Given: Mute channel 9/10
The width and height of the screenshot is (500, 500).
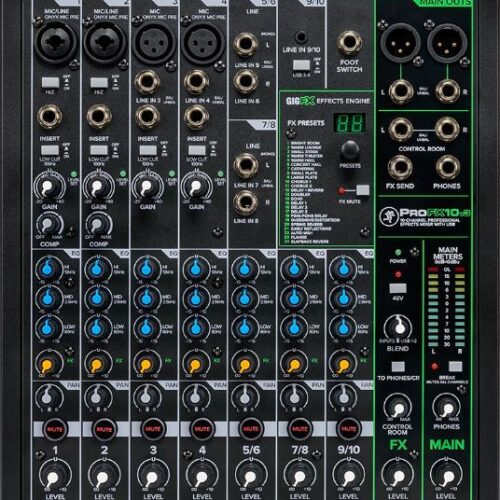Looking at the screenshot, I should click(x=349, y=429).
